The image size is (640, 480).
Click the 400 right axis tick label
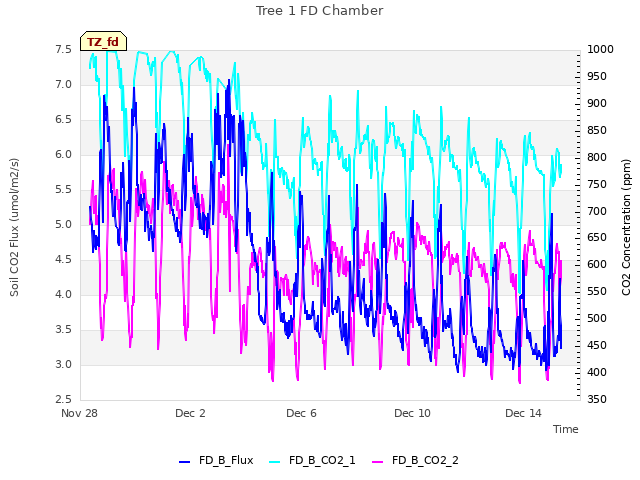click(x=597, y=372)
